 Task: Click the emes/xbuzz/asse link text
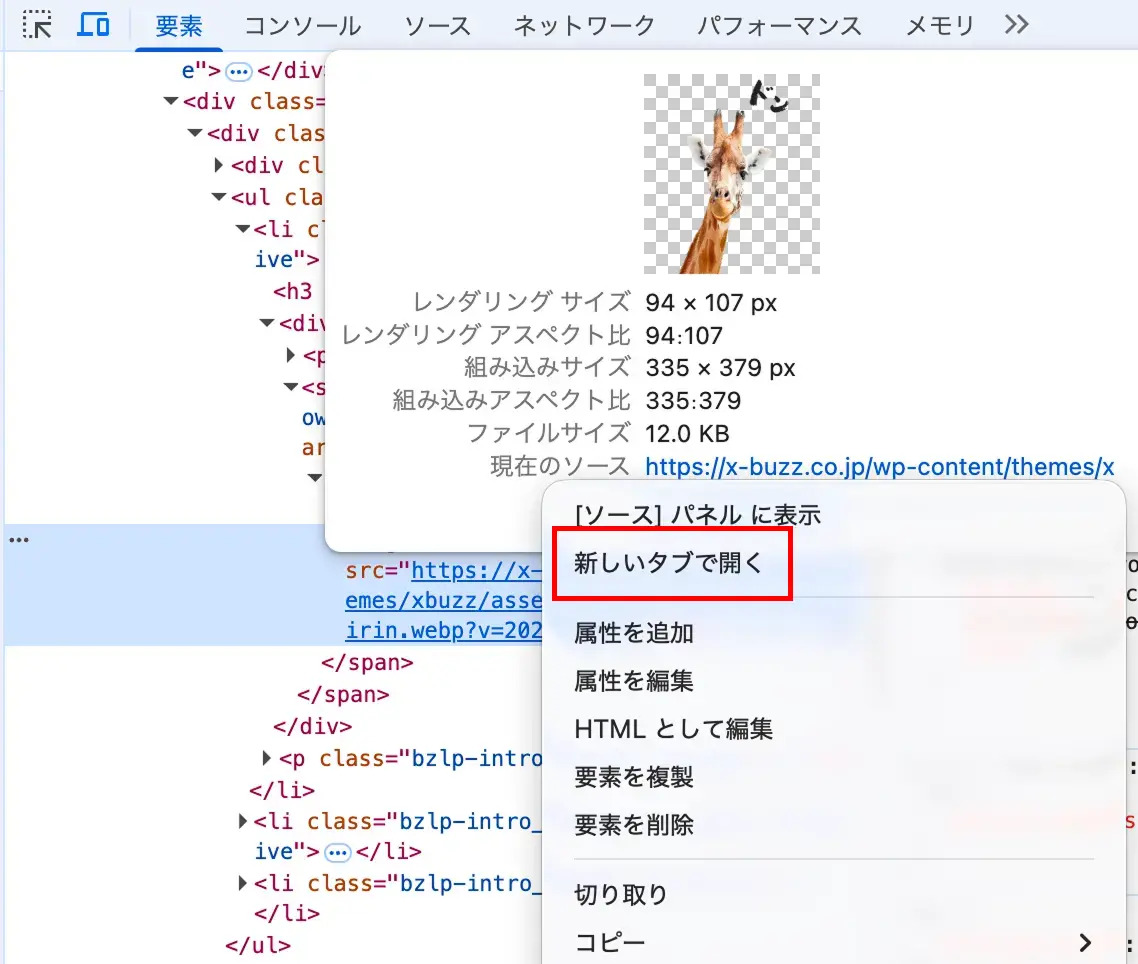point(443,600)
